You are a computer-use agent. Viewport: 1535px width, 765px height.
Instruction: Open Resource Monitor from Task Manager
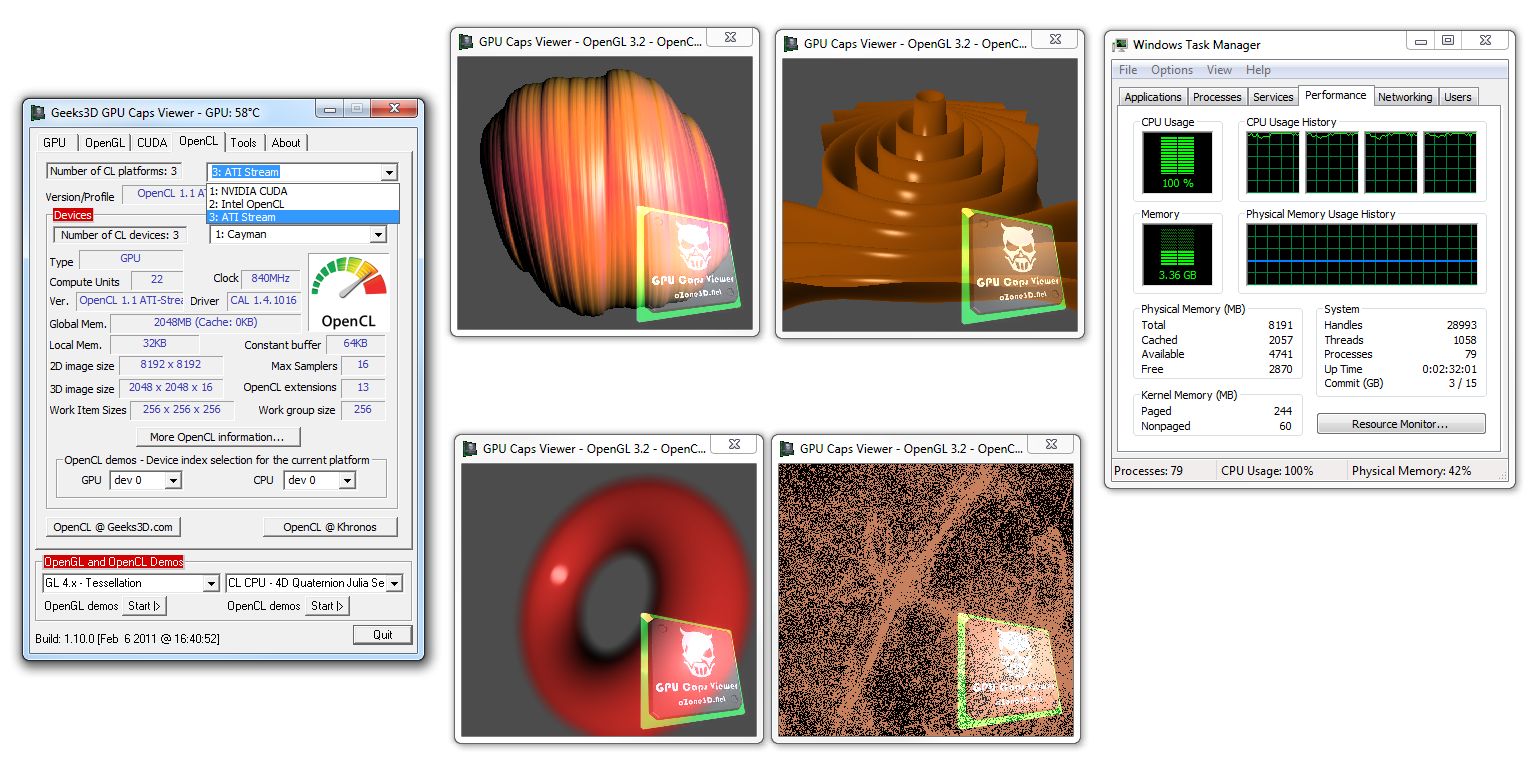[x=1401, y=424]
